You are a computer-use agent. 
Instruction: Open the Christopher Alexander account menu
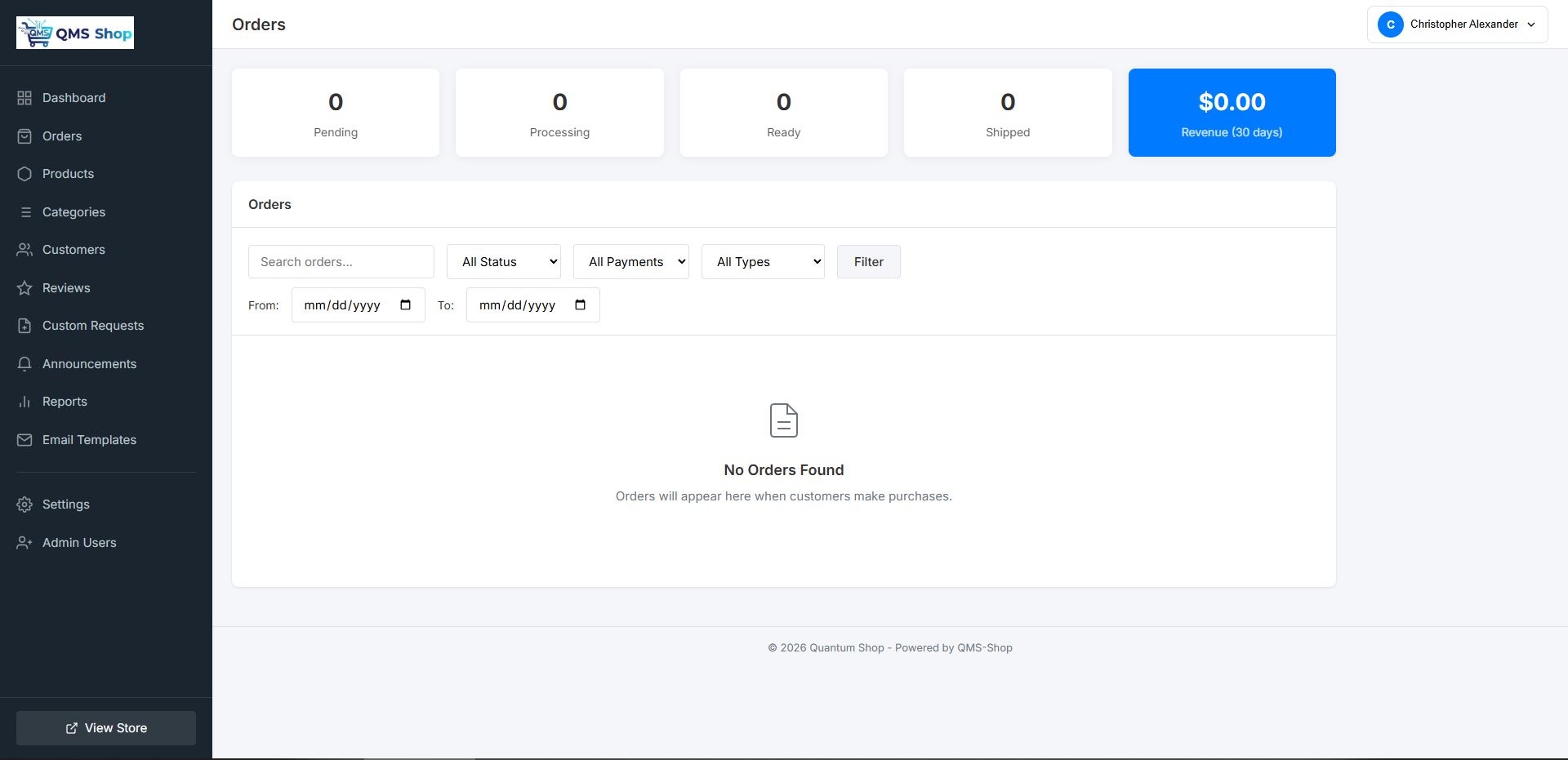pyautogui.click(x=1457, y=24)
